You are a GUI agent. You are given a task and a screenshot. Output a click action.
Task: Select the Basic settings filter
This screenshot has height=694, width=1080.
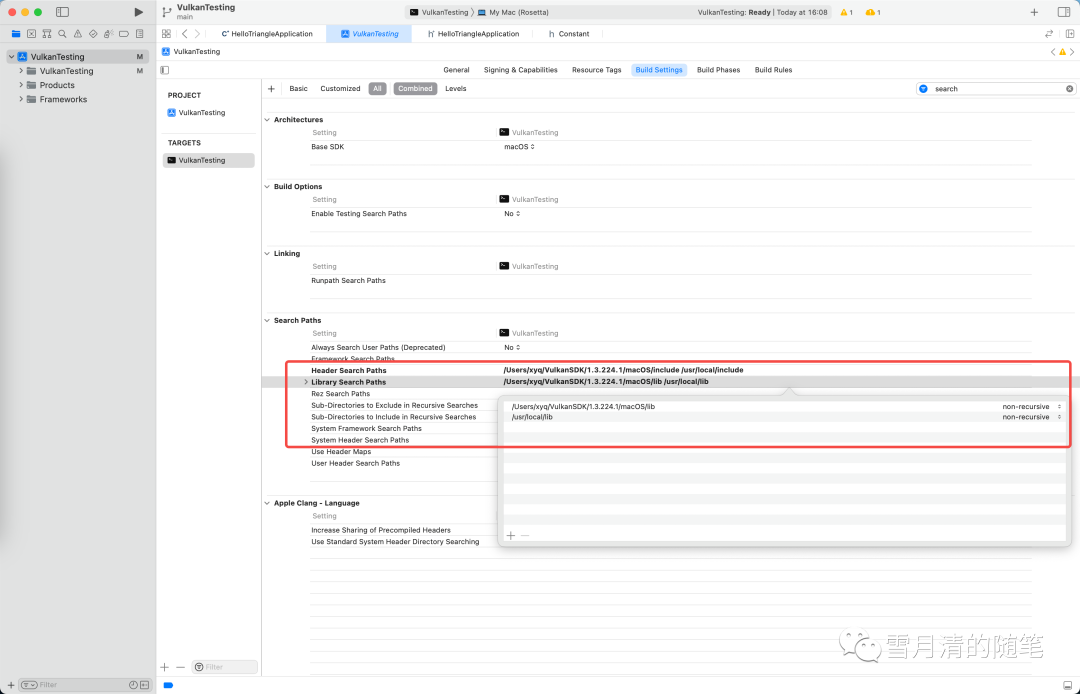click(298, 89)
